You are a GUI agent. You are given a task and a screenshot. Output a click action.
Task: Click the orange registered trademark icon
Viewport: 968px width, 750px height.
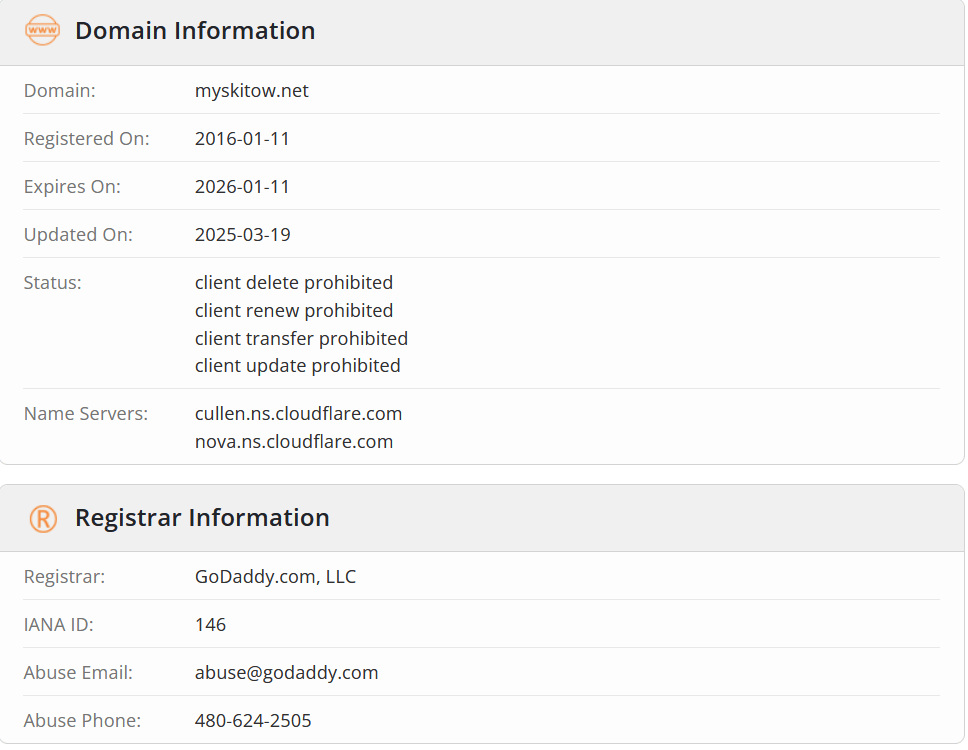click(x=43, y=518)
